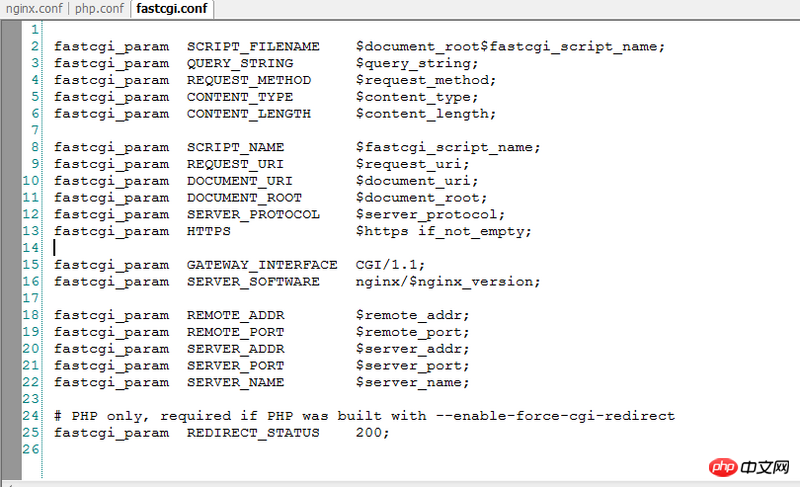Open the php.conf tab
Viewport: 800px width, 487px height.
tap(99, 9)
